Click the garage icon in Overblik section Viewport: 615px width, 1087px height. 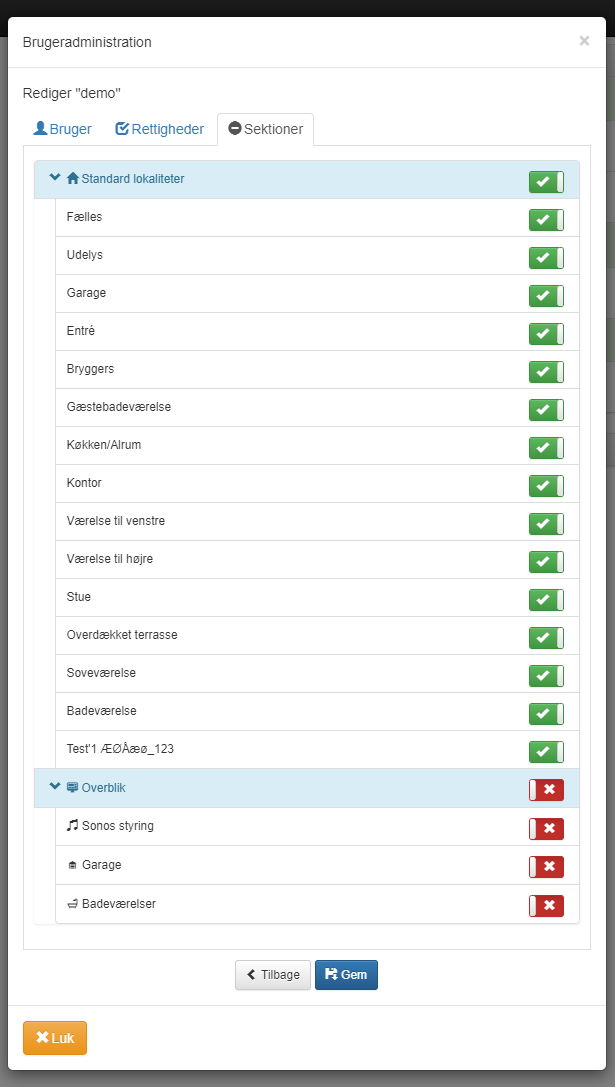click(x=73, y=865)
